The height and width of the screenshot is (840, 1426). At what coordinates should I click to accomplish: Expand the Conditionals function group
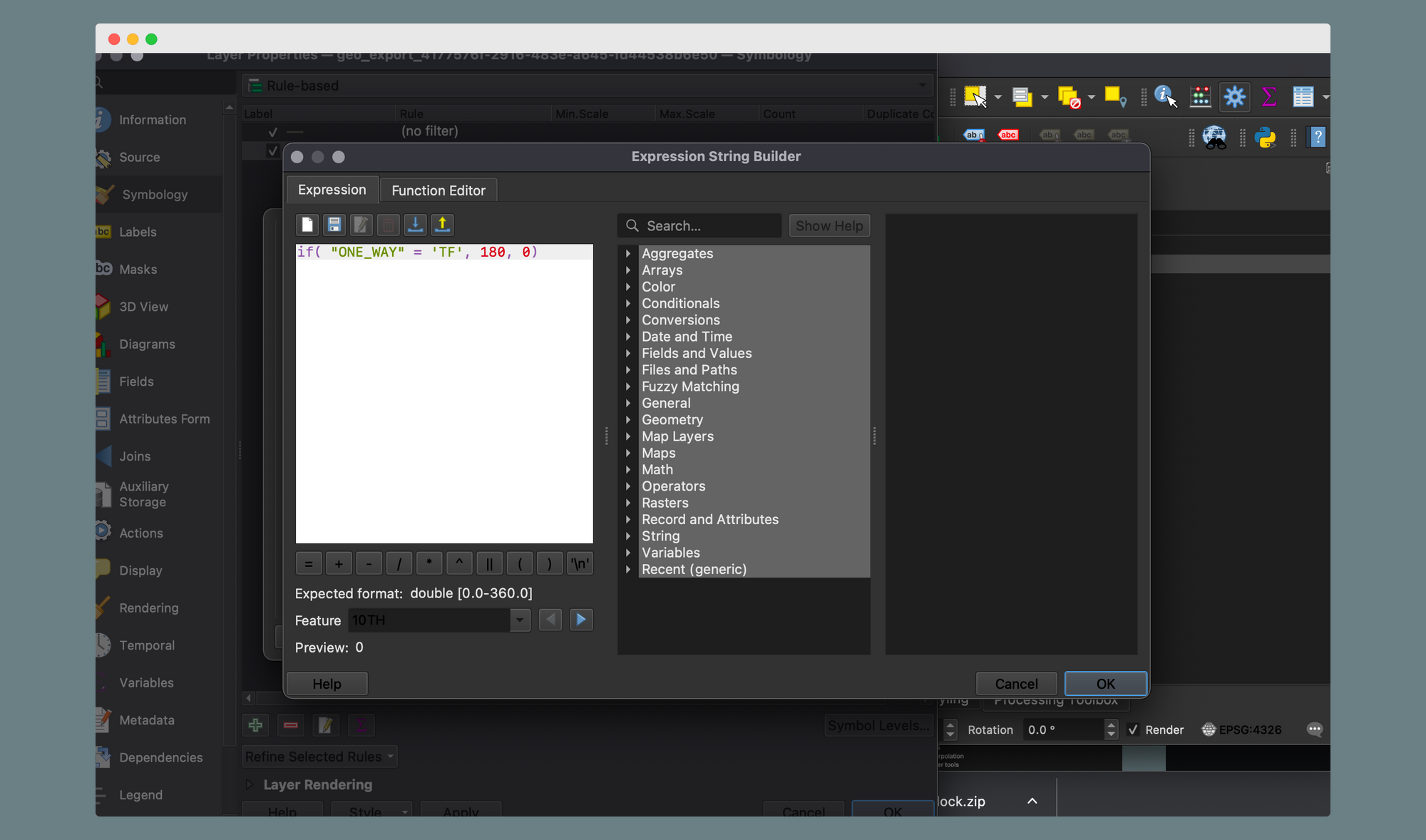coord(628,304)
